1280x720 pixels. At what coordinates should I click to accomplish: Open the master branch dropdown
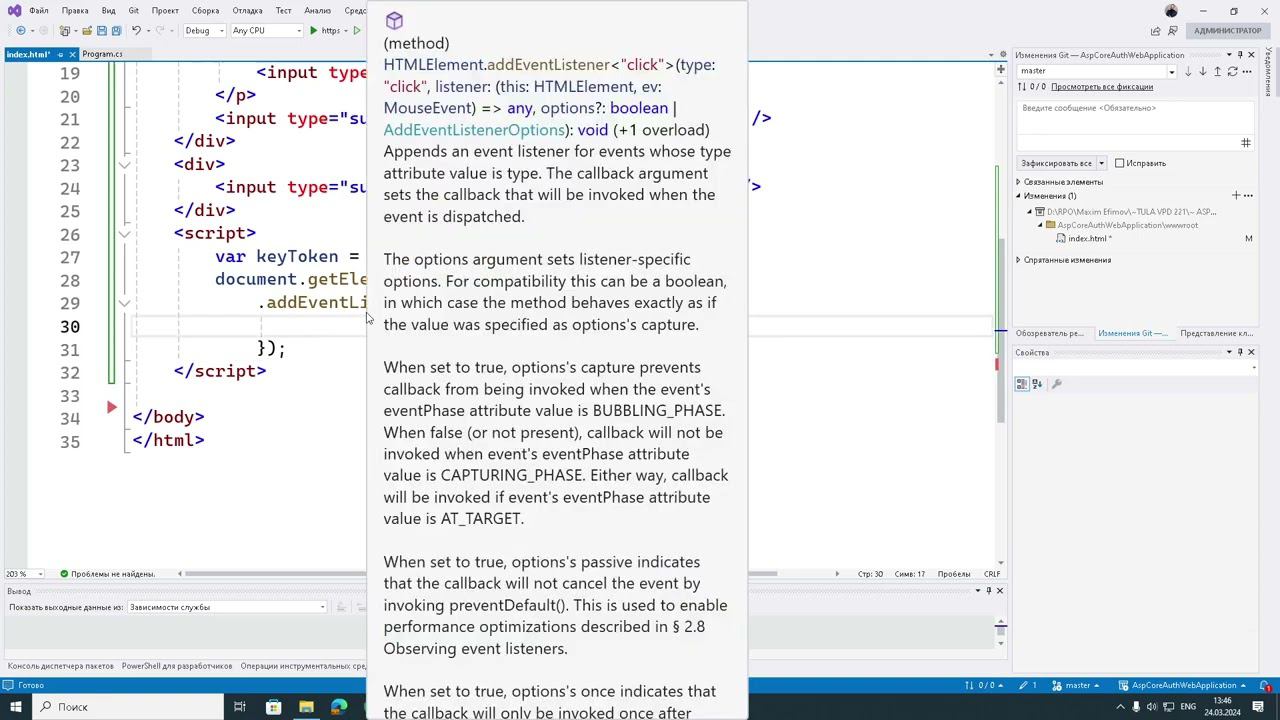tap(1097, 71)
